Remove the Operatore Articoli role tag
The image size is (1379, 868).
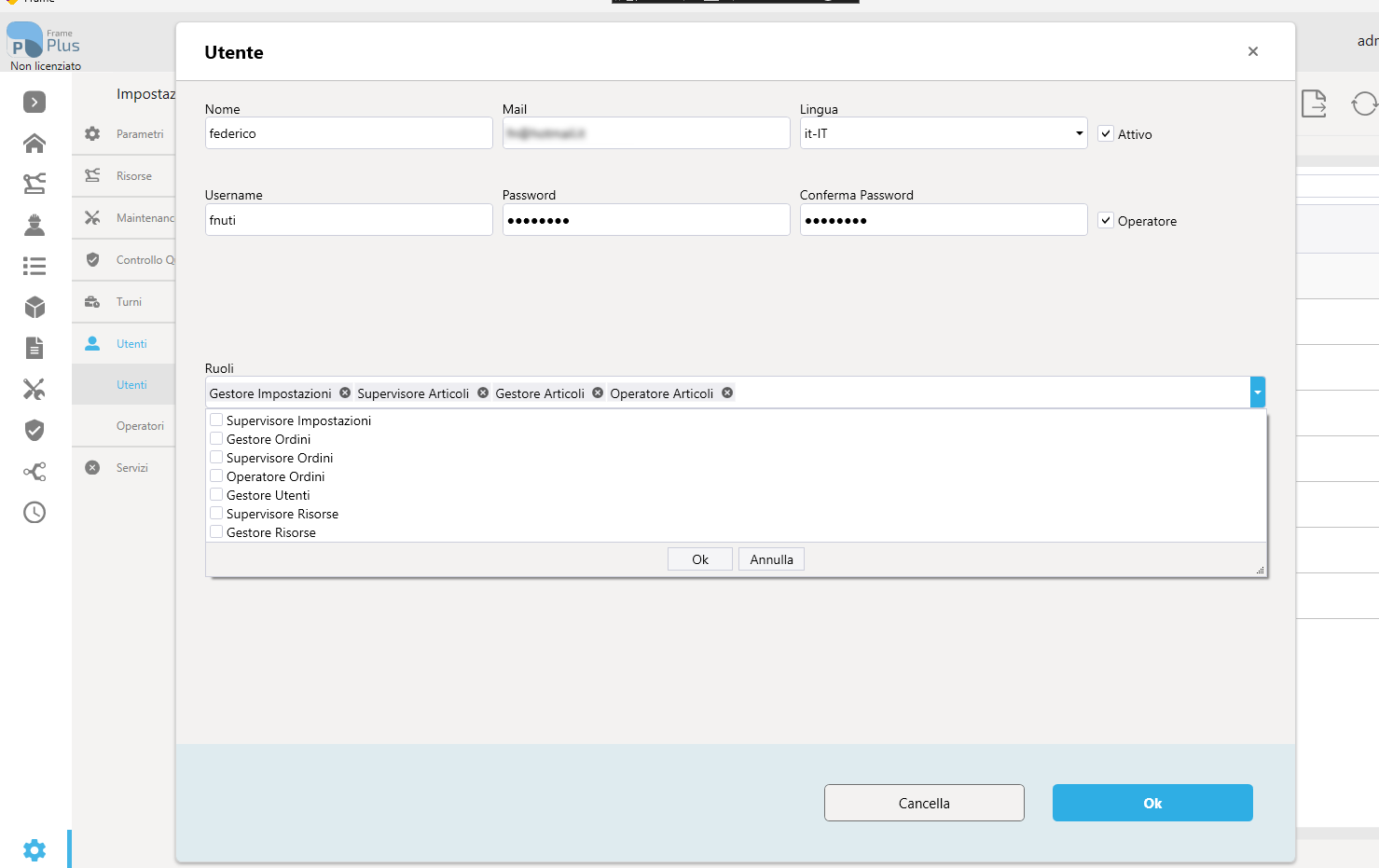pyautogui.click(x=727, y=393)
